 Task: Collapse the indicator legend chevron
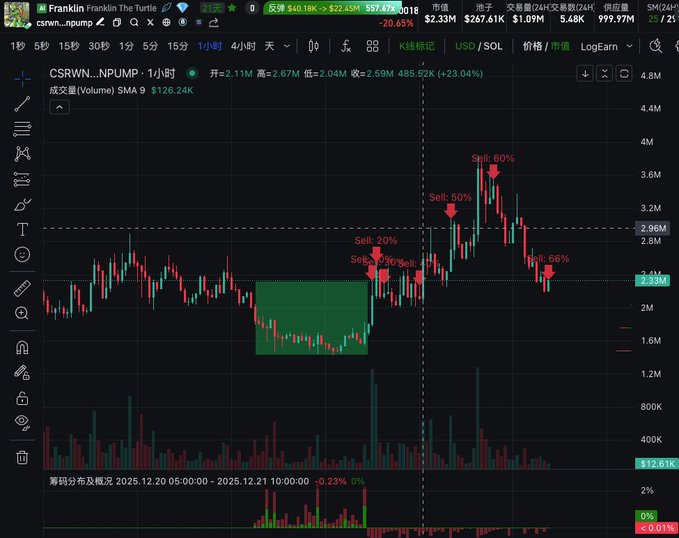coord(60,107)
